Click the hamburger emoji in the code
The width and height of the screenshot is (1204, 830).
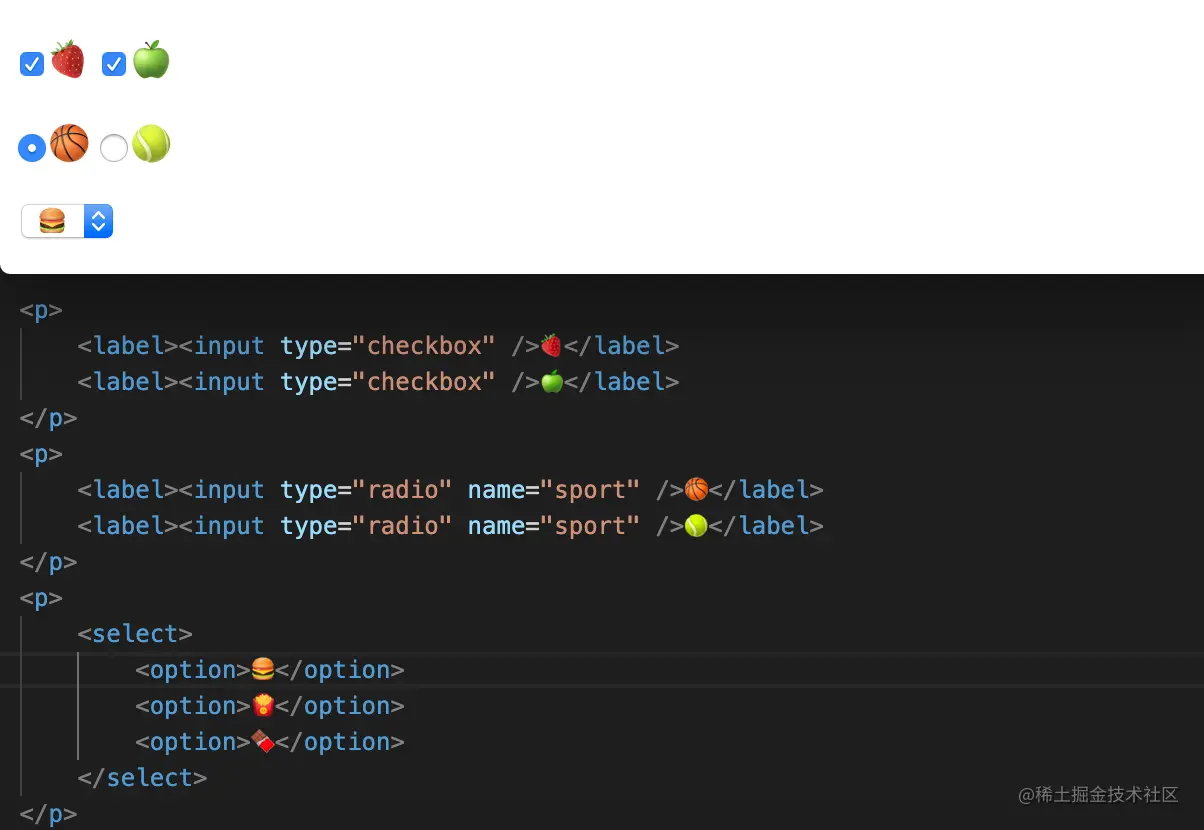263,669
